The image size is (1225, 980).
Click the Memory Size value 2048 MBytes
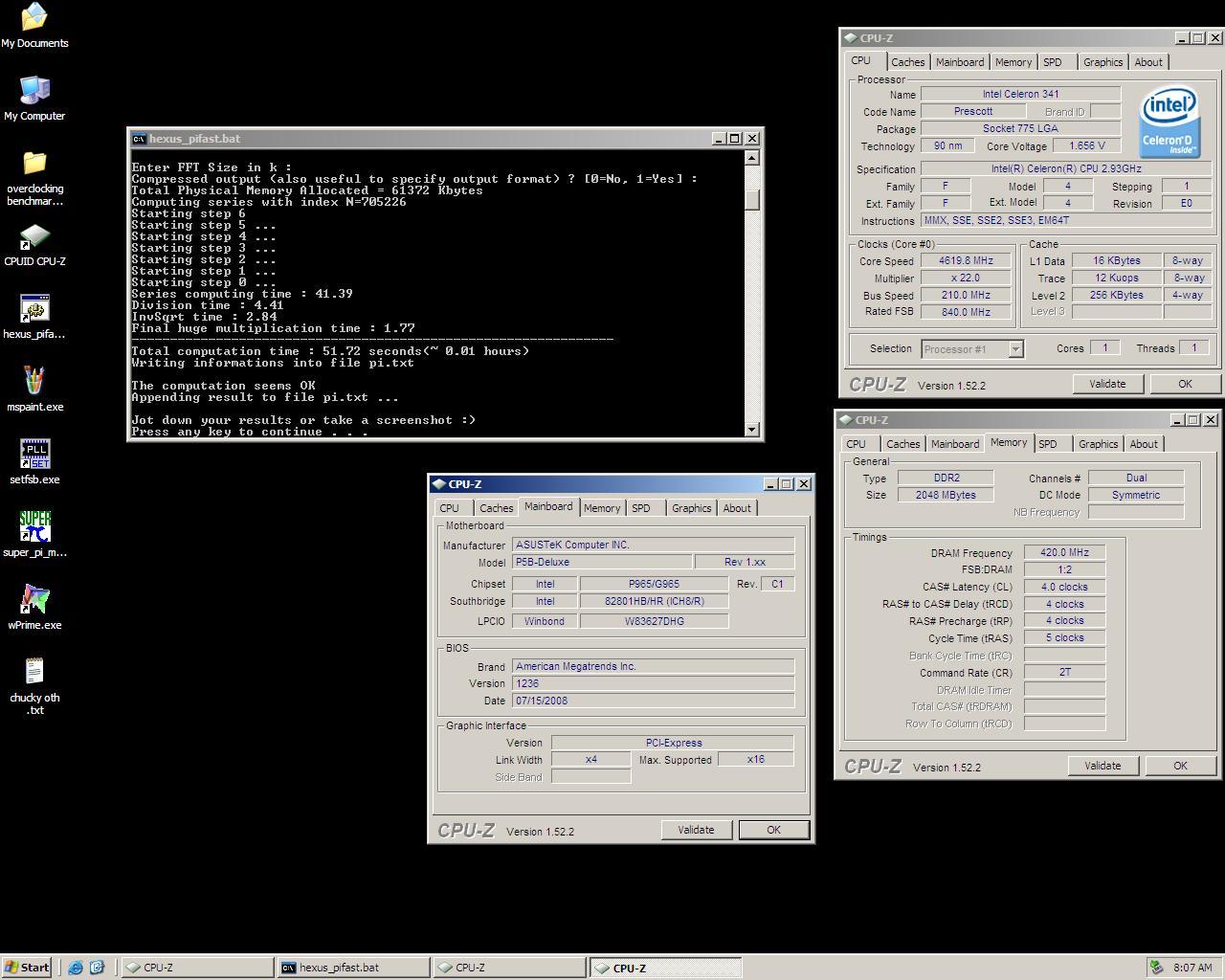coord(946,495)
